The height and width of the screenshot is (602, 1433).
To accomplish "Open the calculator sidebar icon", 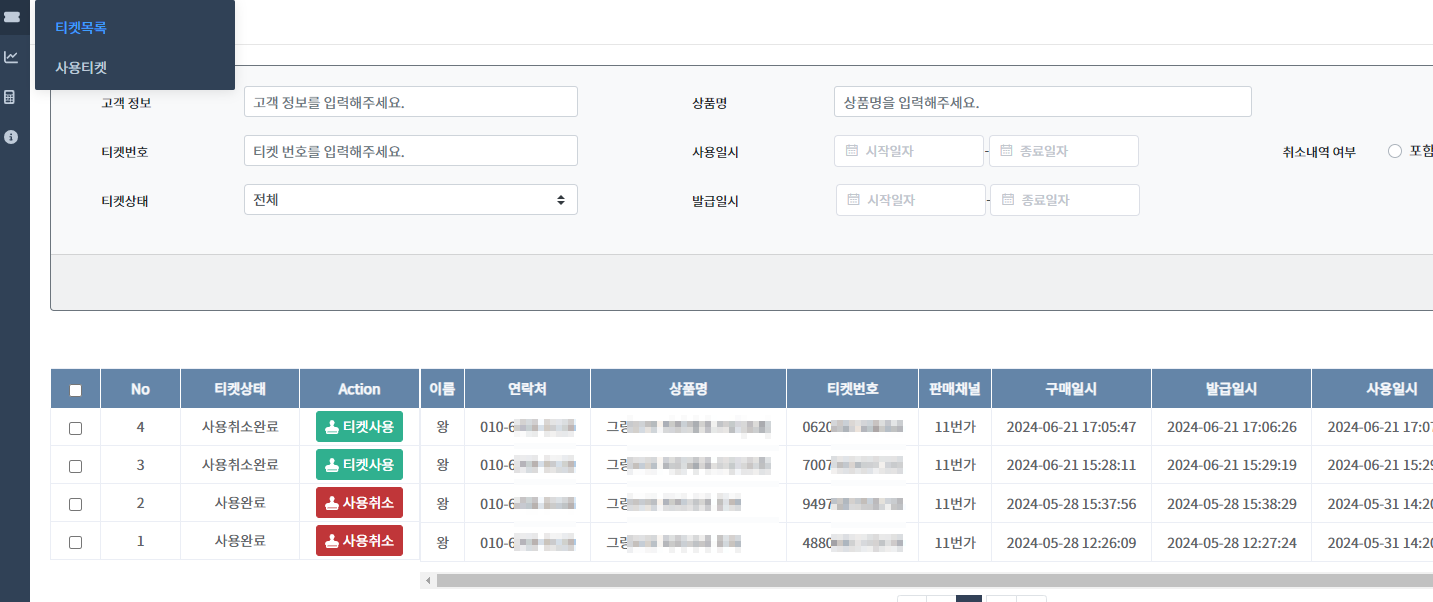I will click(11, 97).
